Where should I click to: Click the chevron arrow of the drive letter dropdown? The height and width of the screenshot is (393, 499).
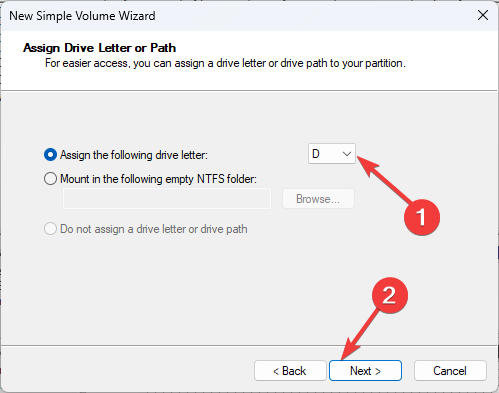click(x=347, y=154)
